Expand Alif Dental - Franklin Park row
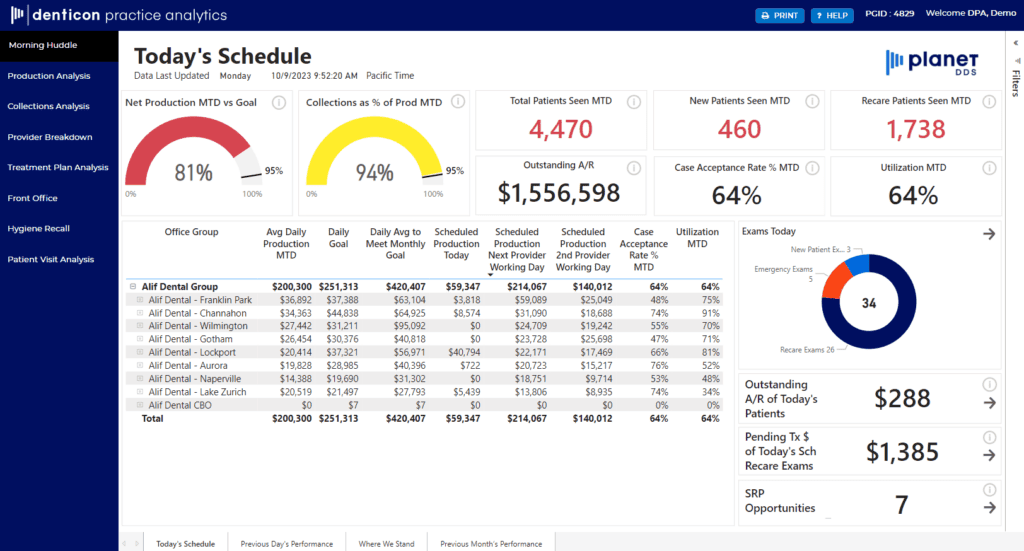 141,300
